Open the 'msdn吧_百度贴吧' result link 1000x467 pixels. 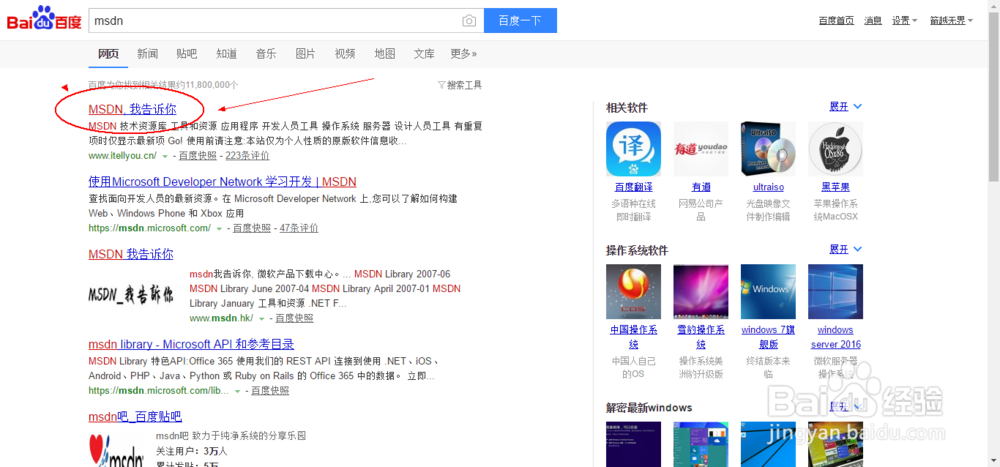(x=135, y=417)
